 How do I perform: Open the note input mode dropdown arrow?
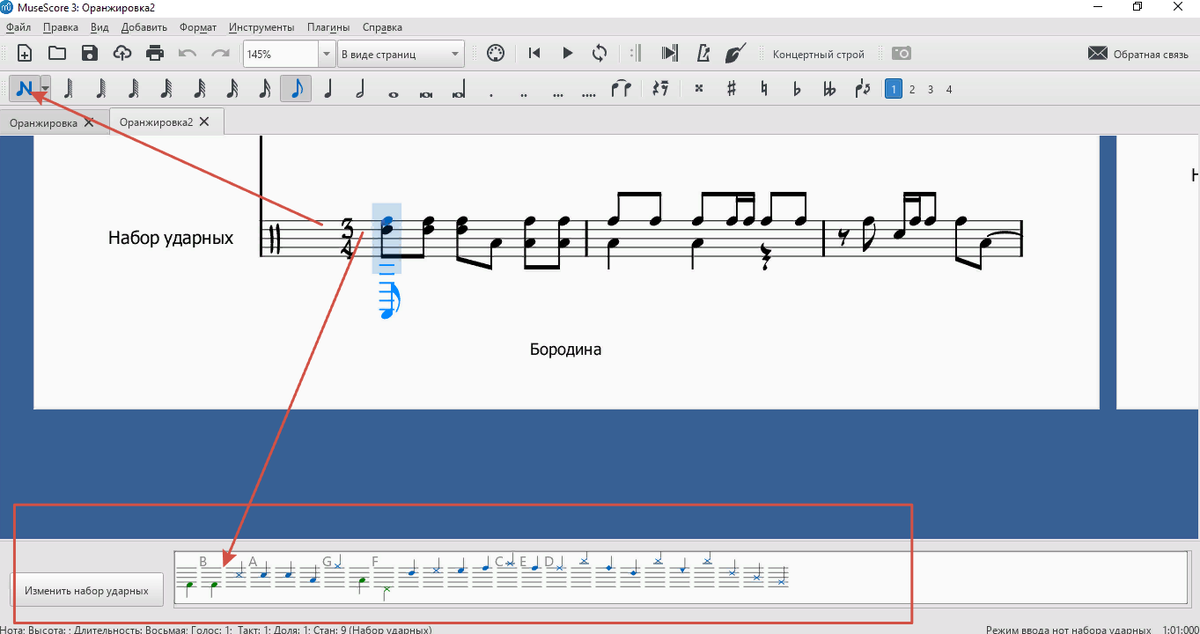[44, 89]
